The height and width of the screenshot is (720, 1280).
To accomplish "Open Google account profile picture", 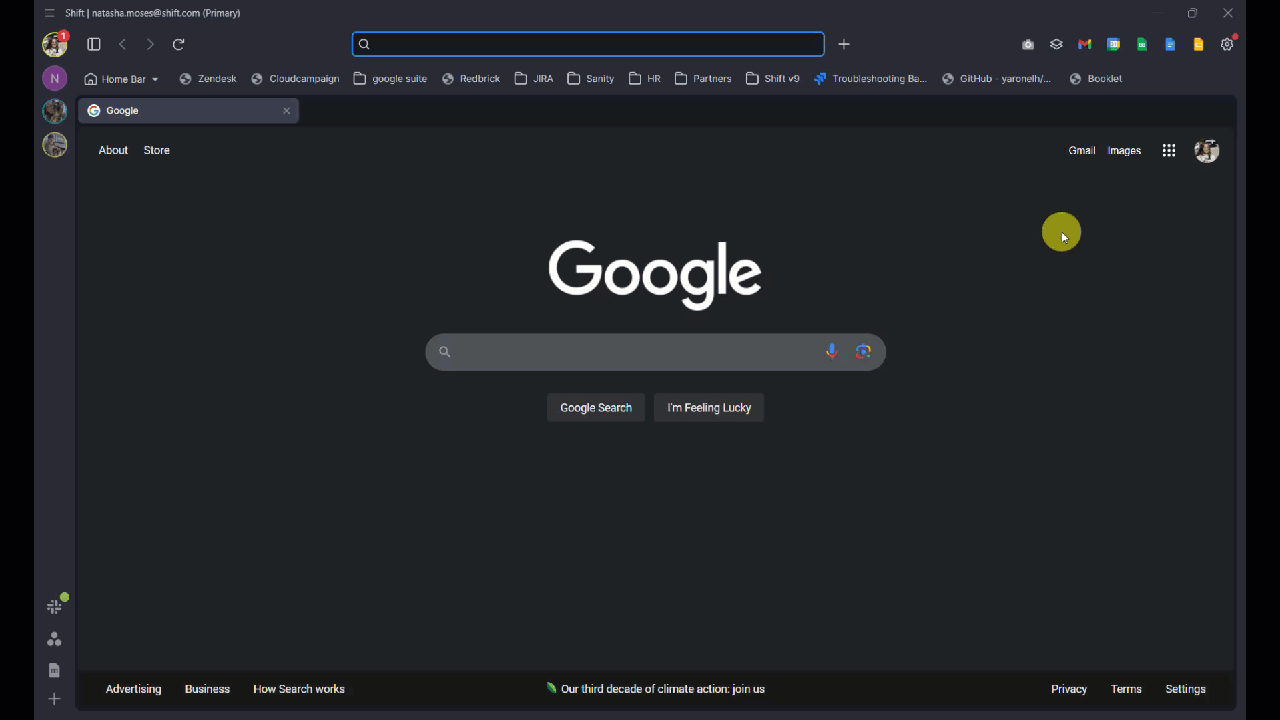I will tap(1207, 151).
